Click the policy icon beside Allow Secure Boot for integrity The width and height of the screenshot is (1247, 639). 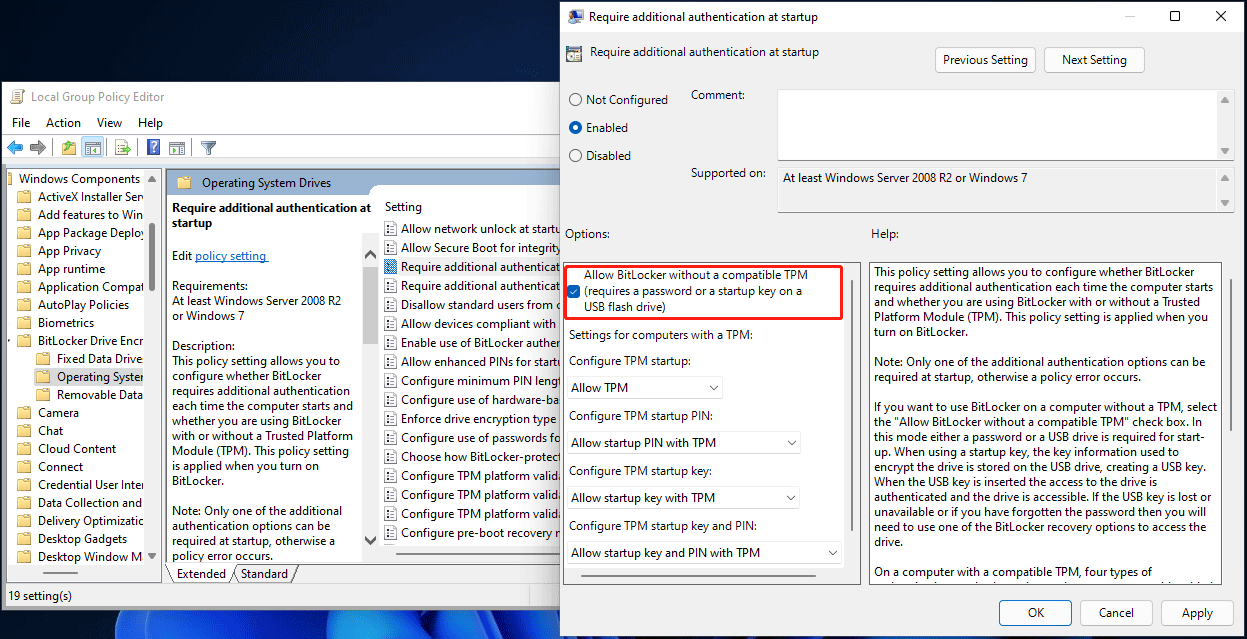click(391, 248)
